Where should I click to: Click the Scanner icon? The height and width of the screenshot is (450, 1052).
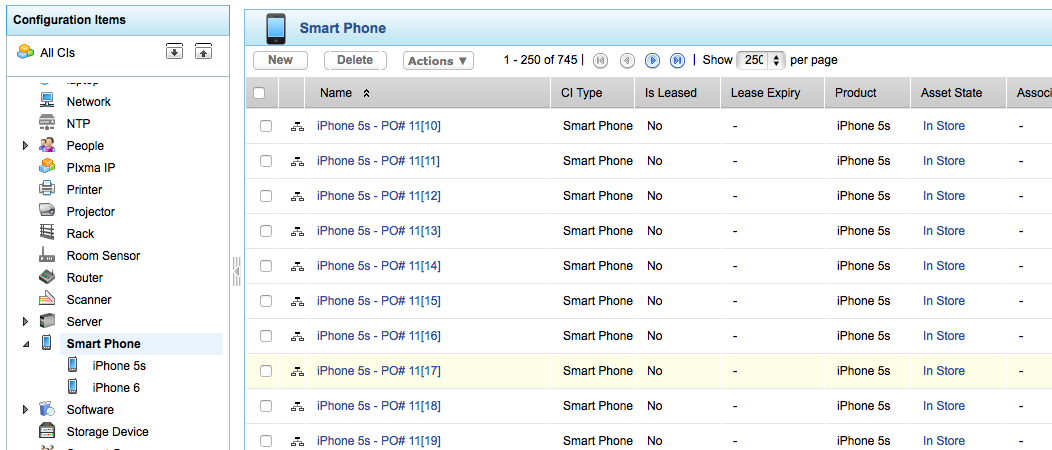pyautogui.click(x=46, y=299)
